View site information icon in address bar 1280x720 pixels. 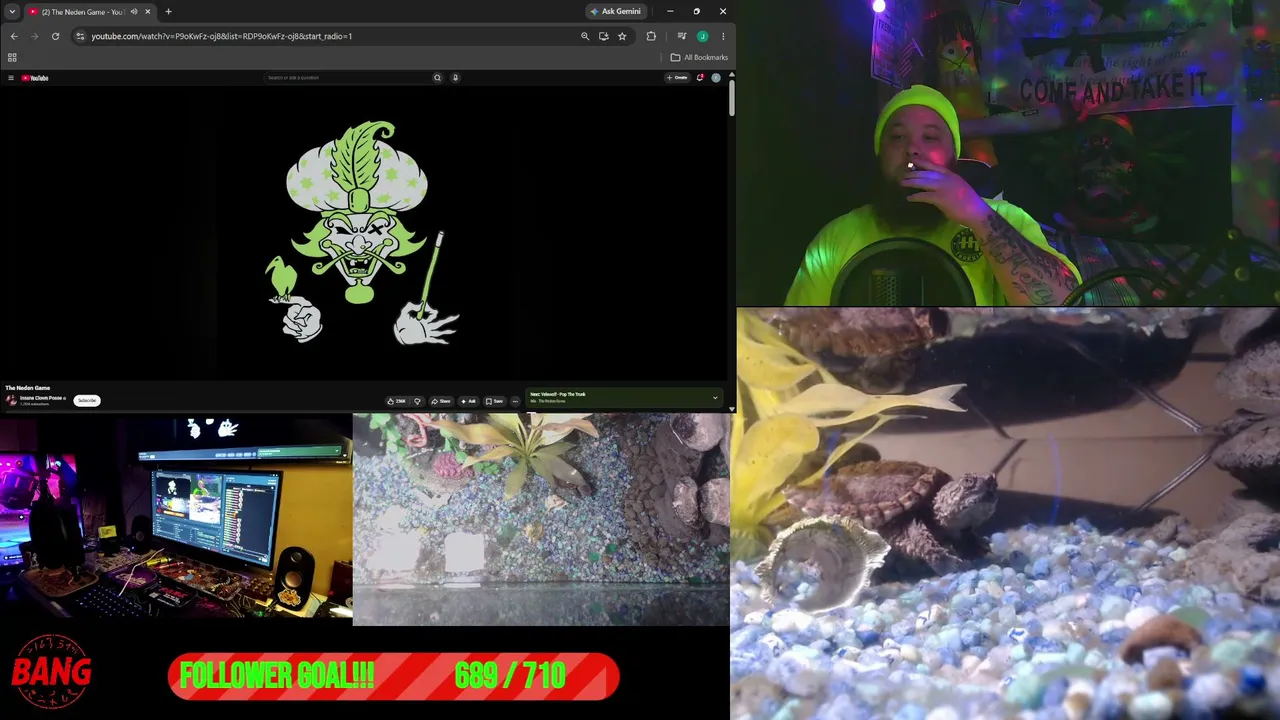pyautogui.click(x=80, y=36)
